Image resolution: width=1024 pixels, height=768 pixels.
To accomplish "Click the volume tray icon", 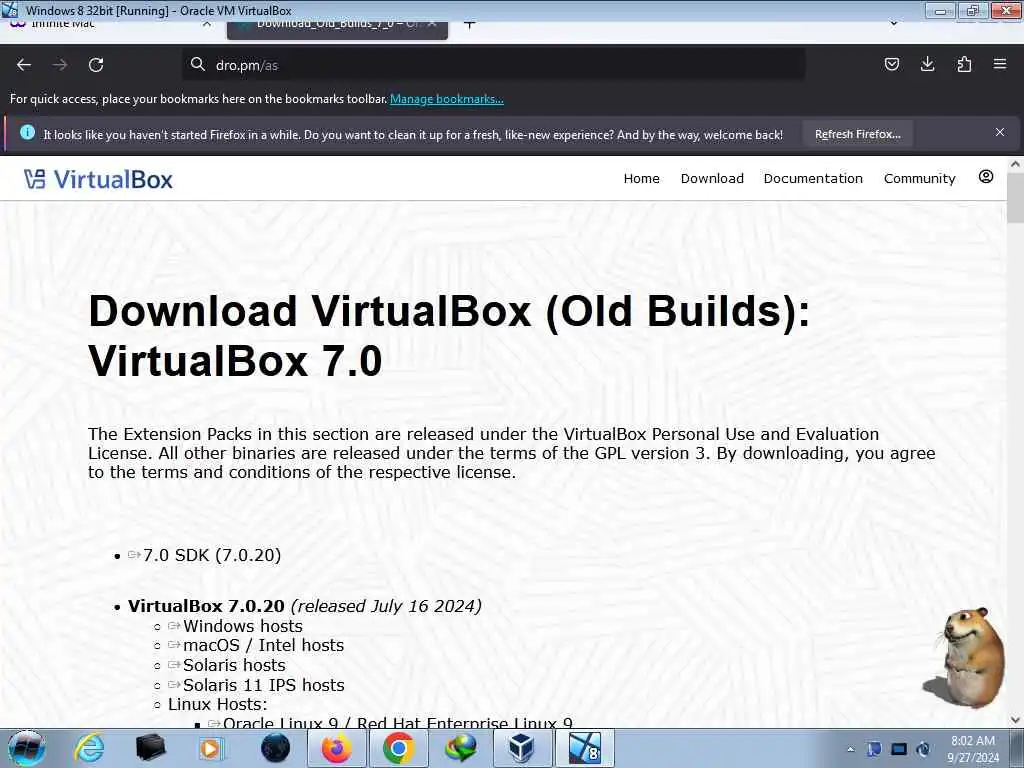I will click(924, 749).
